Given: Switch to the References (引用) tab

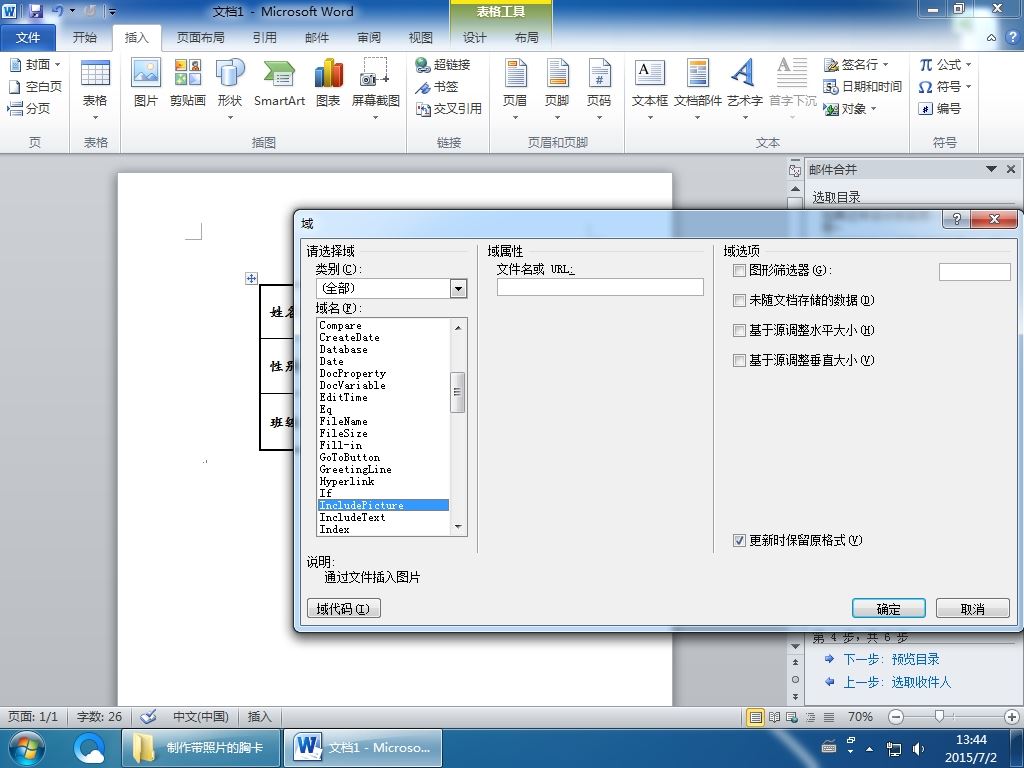Looking at the screenshot, I should pyautogui.click(x=264, y=38).
